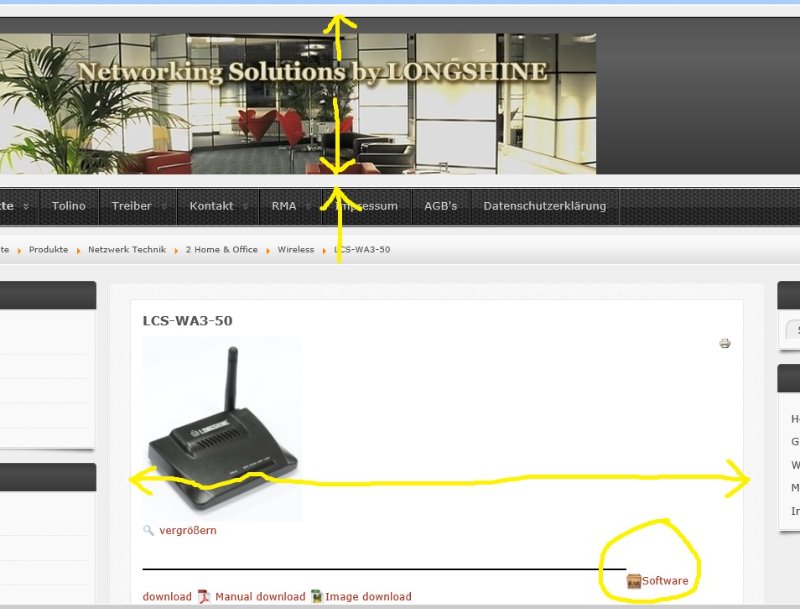Expand the RMA menu dropdown arrow
The width and height of the screenshot is (800, 609).
point(308,206)
